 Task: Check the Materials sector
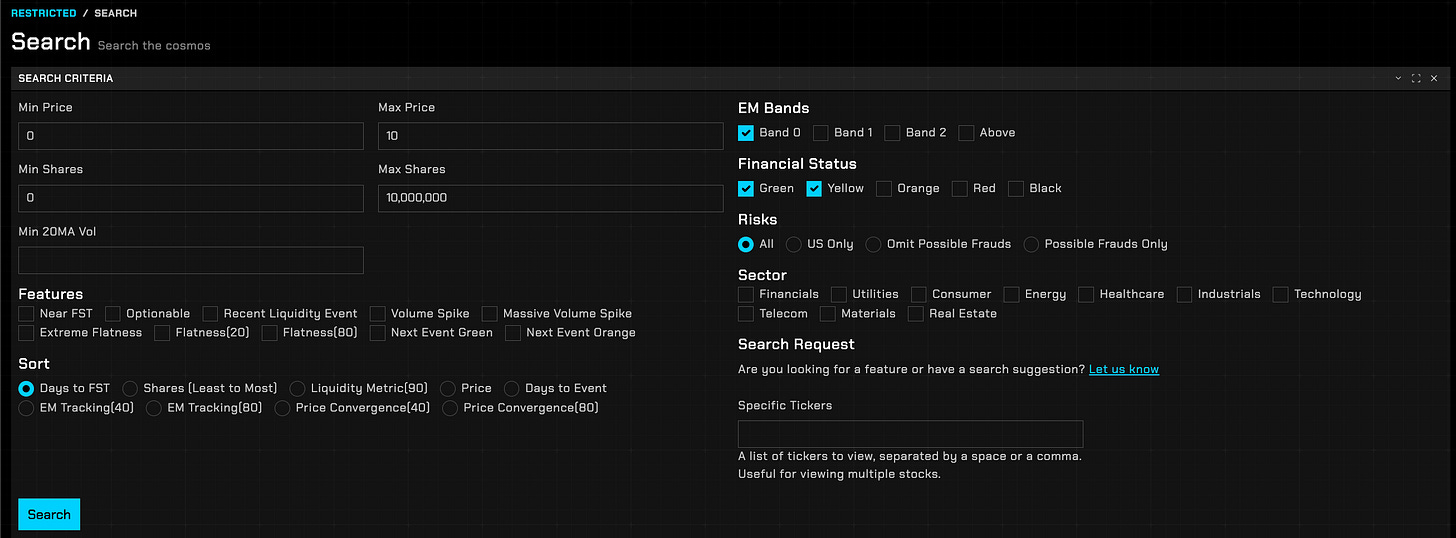click(828, 314)
